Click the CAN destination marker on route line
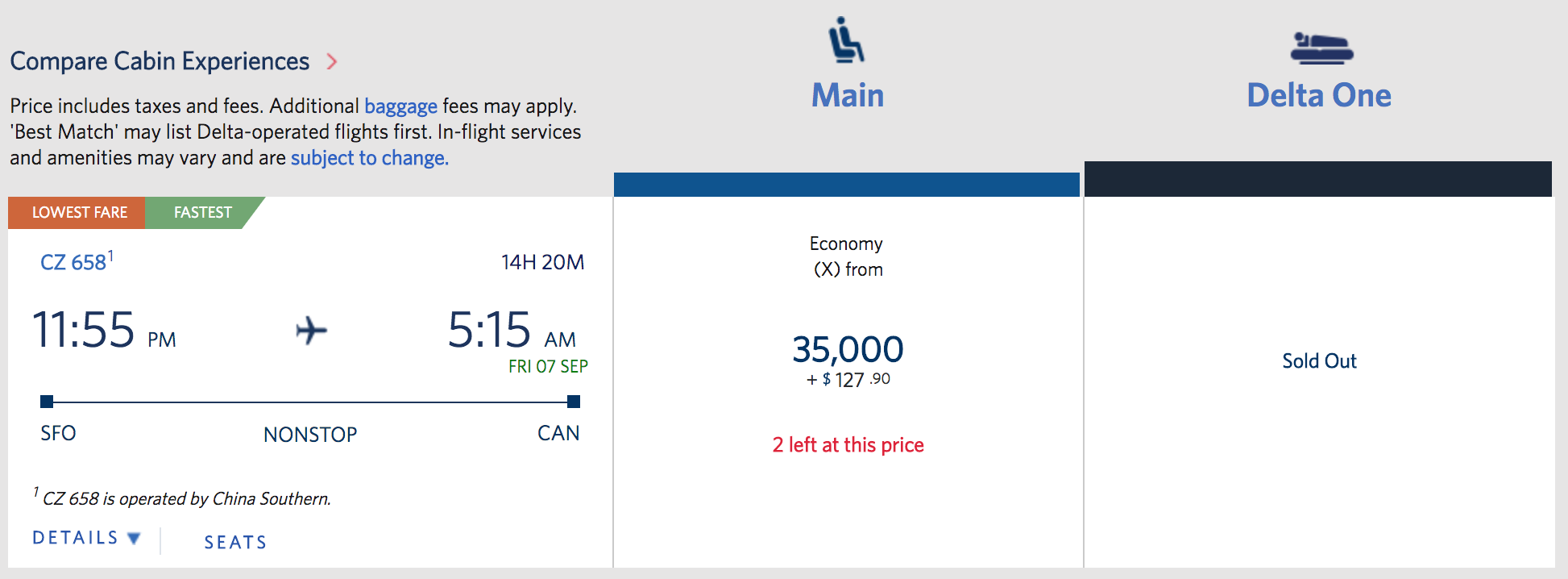 coord(574,402)
